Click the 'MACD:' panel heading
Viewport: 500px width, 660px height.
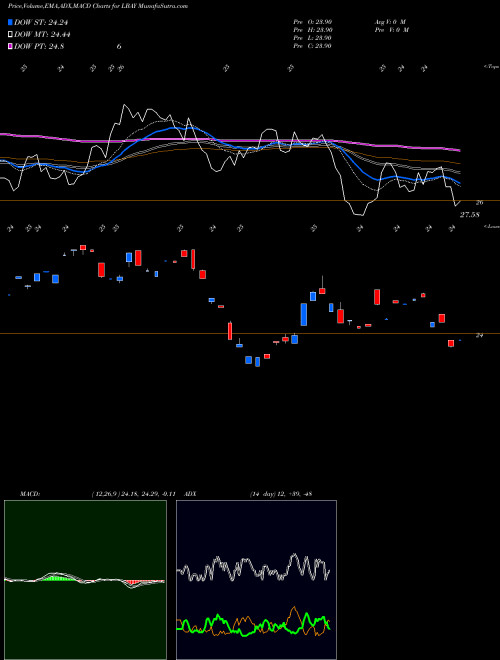pyautogui.click(x=30, y=494)
